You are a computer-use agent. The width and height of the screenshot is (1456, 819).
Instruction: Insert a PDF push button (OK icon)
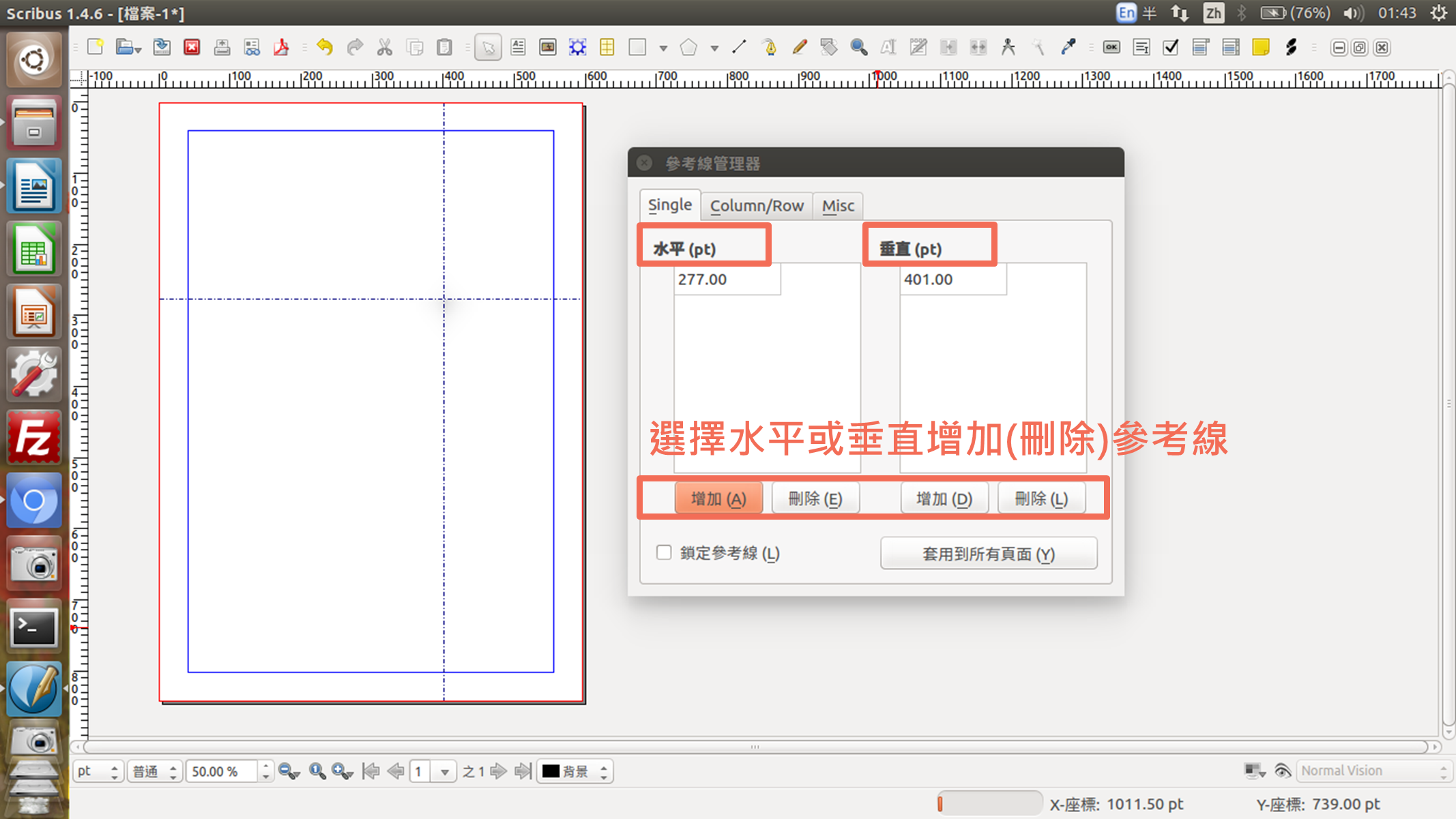click(1111, 47)
